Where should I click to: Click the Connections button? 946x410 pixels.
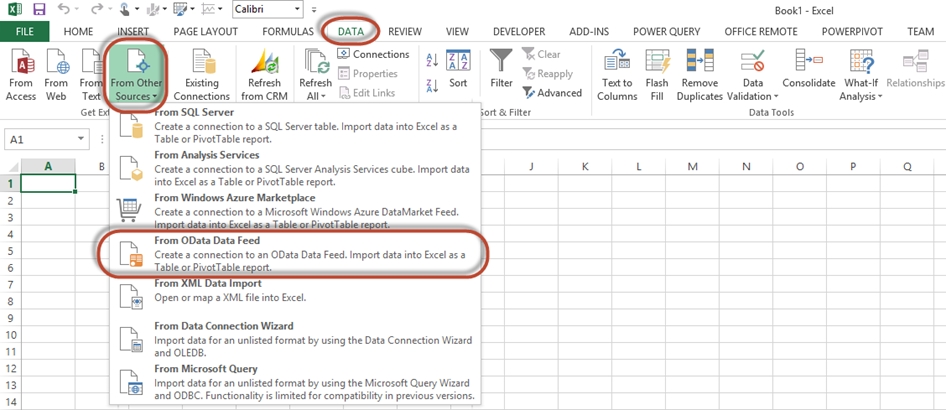pos(373,54)
